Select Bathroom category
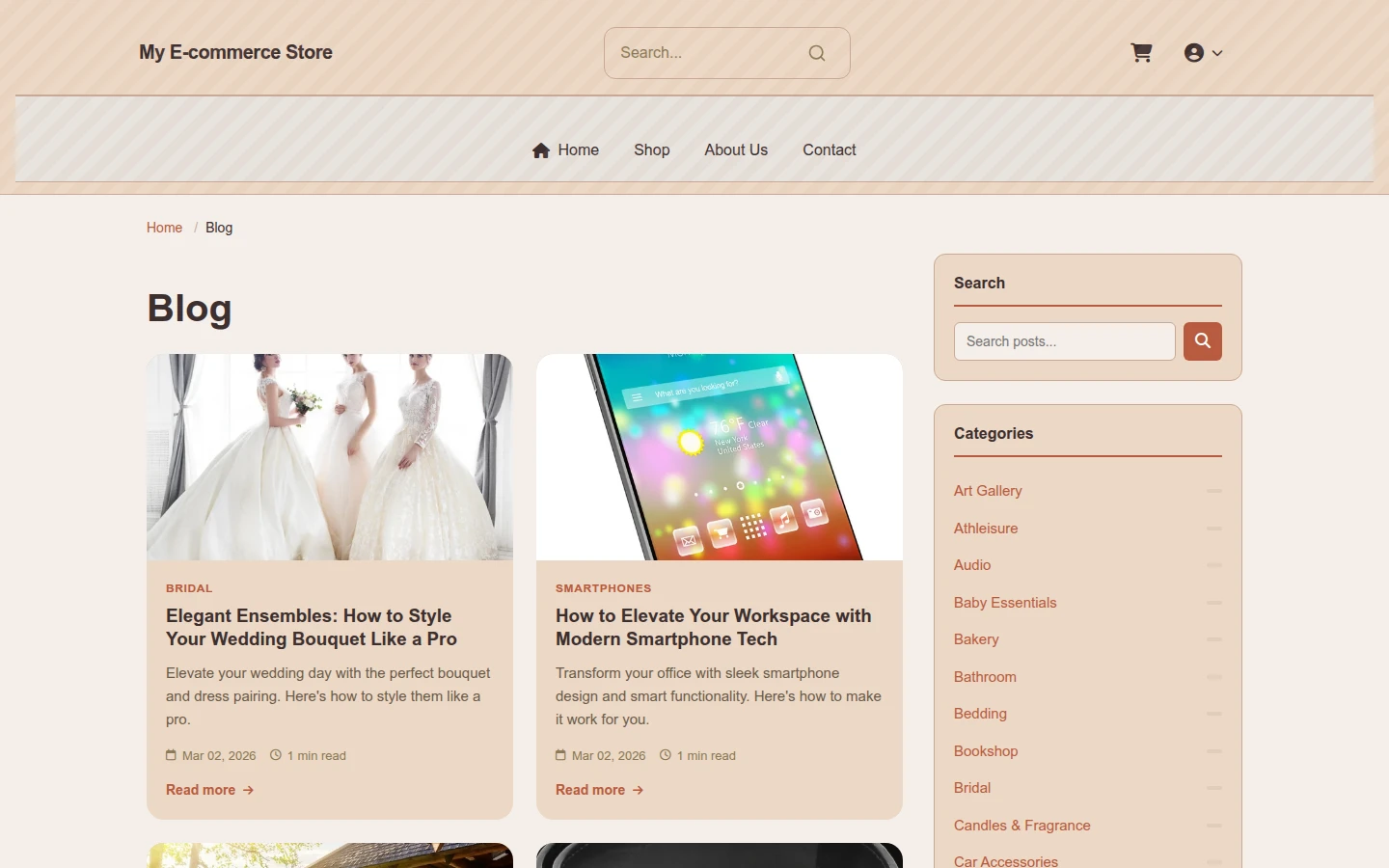 985,677
